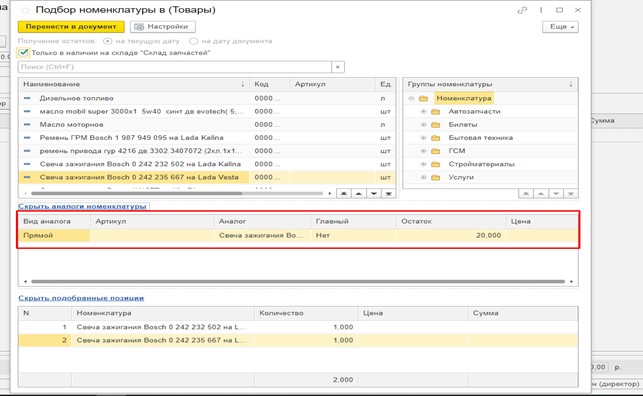The image size is (643, 396).
Task: Copy link with the chain icon
Action: [522, 10]
